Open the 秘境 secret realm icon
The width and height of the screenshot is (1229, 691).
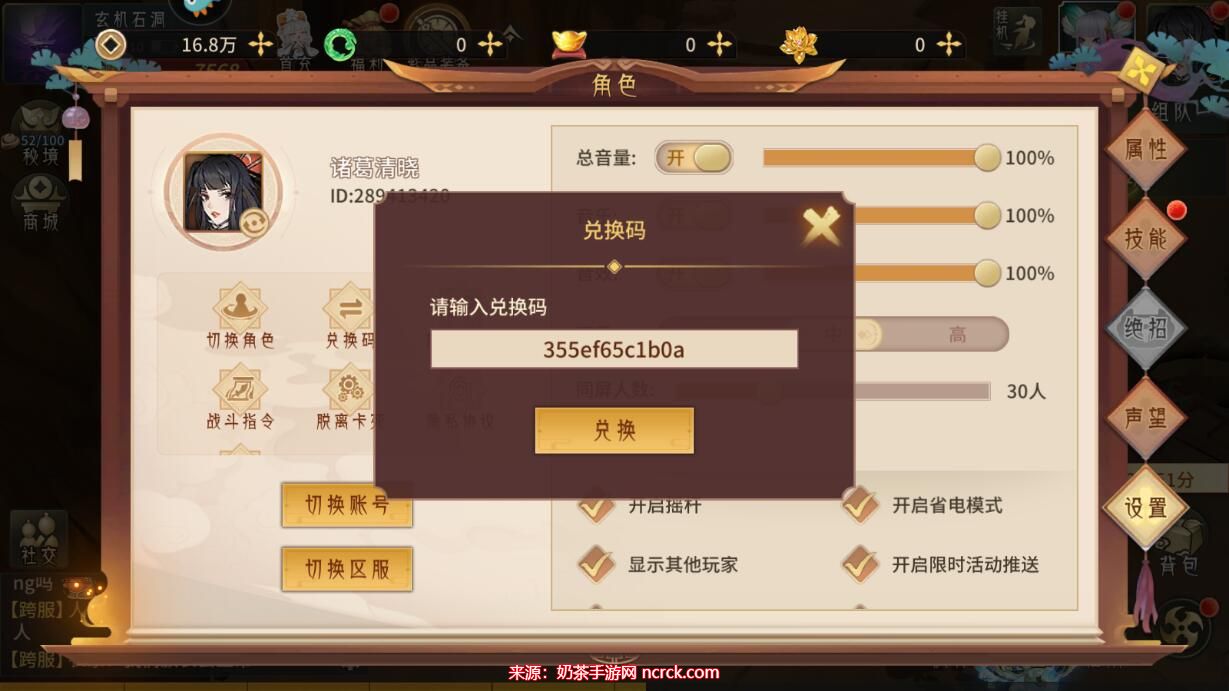(x=41, y=133)
